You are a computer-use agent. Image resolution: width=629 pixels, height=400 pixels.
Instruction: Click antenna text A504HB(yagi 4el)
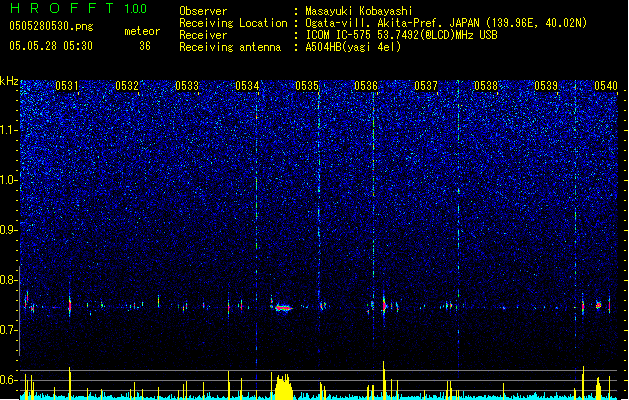pos(353,47)
